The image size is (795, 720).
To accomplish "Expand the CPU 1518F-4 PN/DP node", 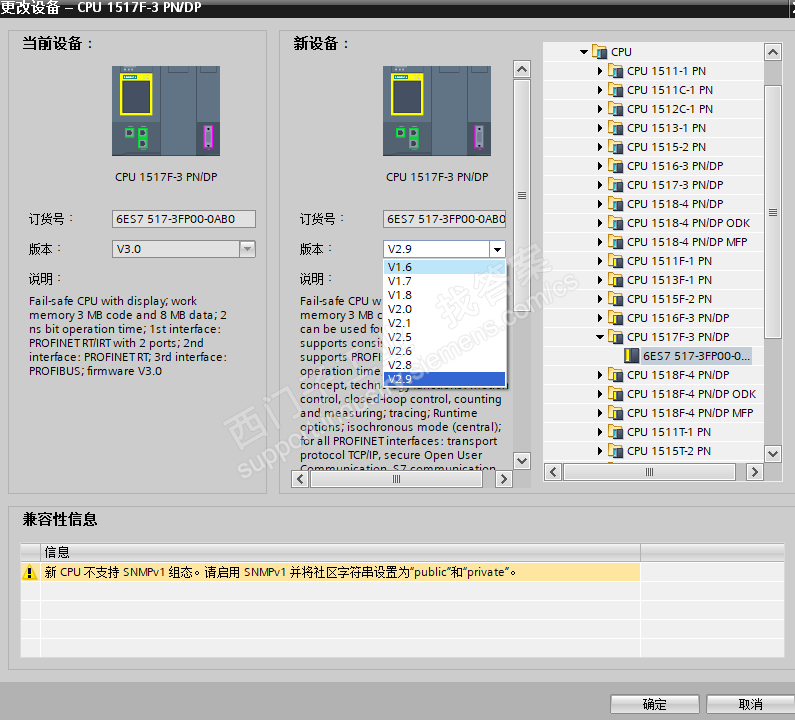I will 600,375.
